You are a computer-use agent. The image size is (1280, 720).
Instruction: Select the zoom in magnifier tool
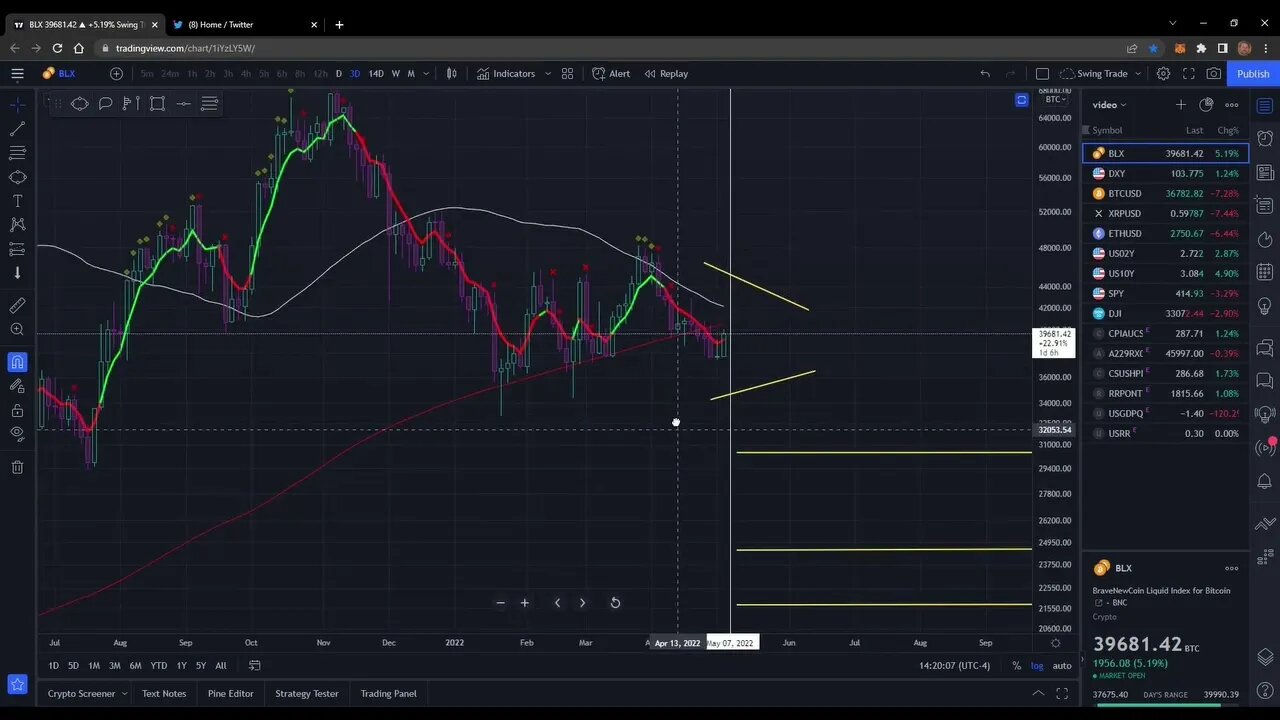point(17,329)
